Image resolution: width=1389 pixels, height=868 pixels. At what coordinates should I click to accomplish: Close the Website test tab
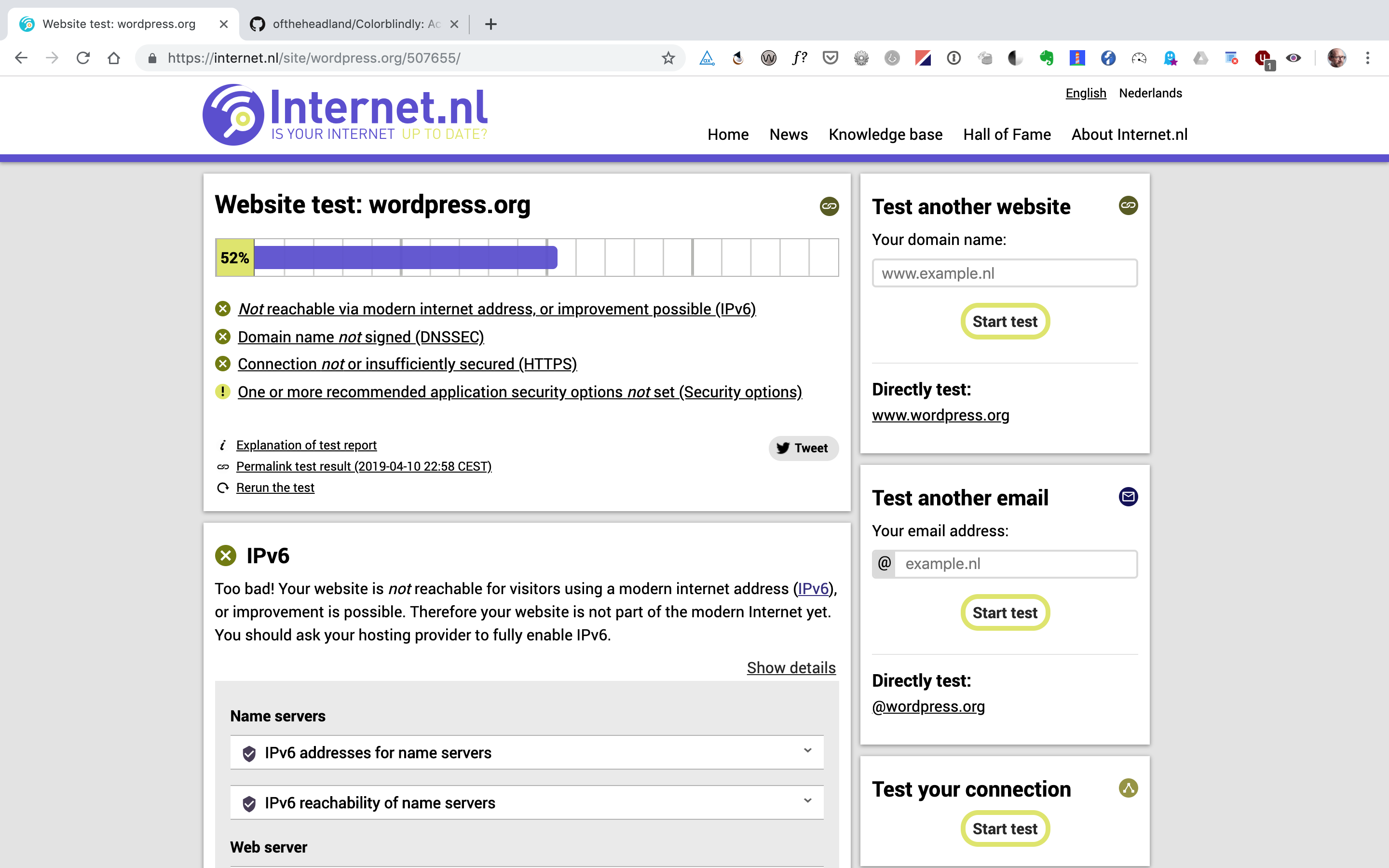tap(224, 24)
